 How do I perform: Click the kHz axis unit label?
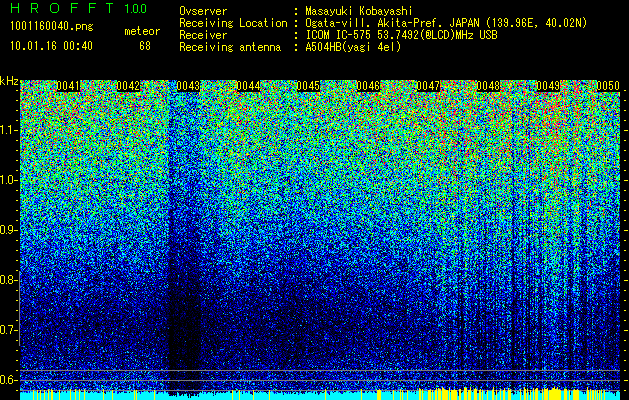9,81
